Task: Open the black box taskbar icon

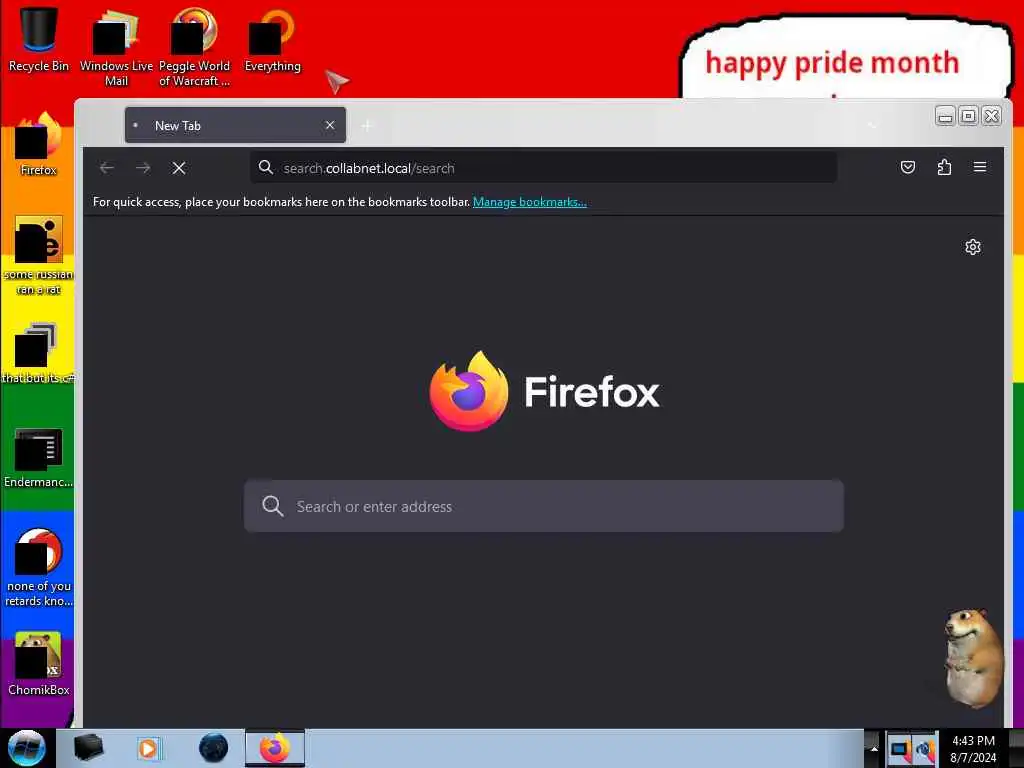Action: tap(88, 748)
